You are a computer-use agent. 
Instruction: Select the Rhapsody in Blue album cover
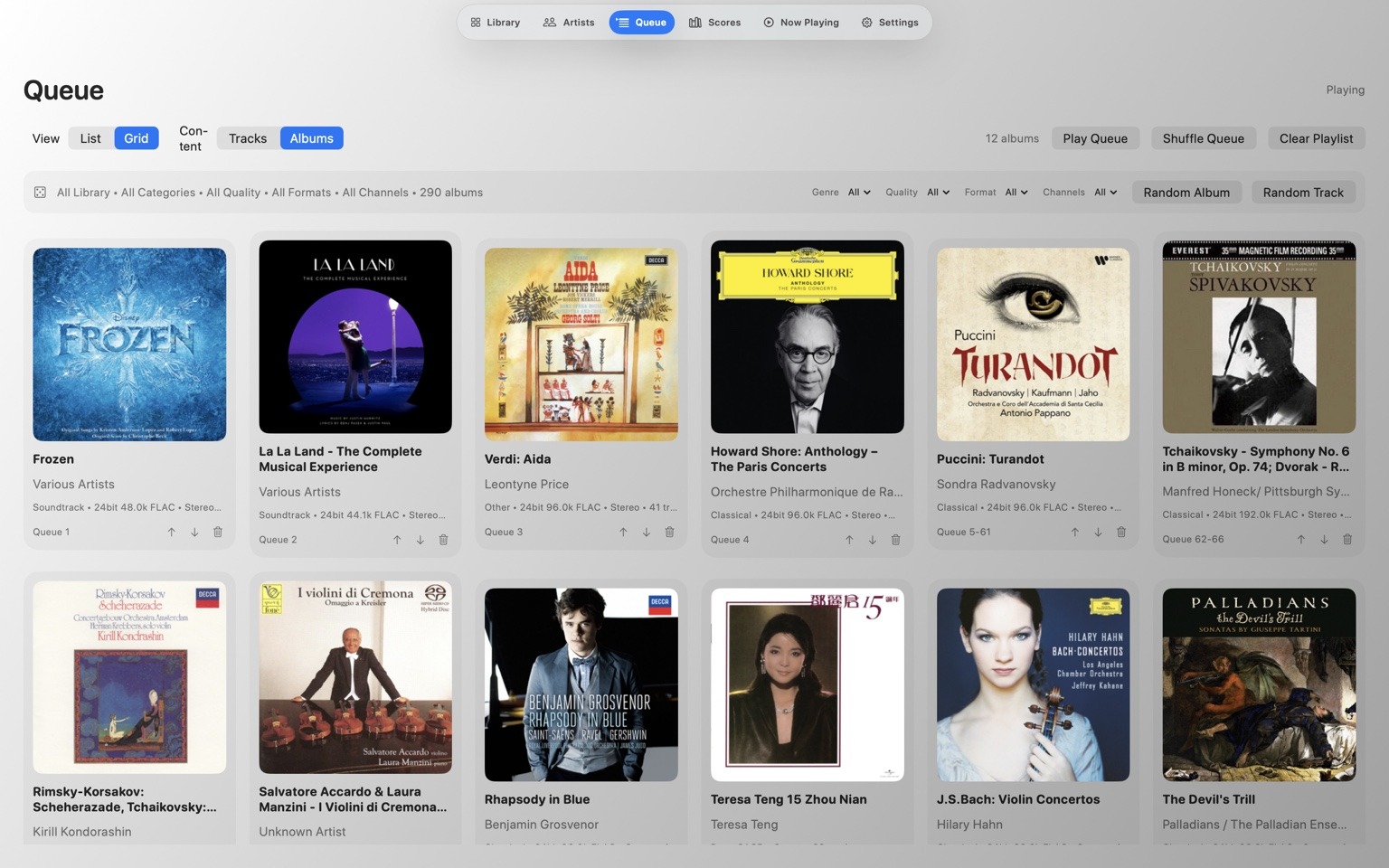(x=581, y=684)
